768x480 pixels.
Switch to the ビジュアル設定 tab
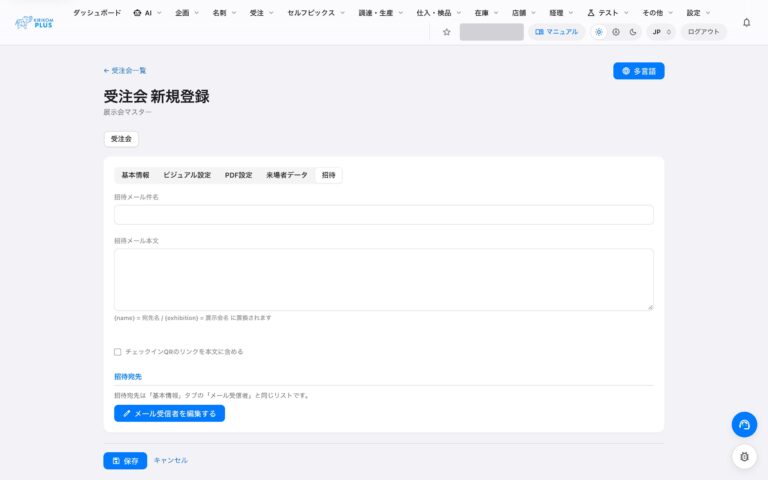pos(187,175)
